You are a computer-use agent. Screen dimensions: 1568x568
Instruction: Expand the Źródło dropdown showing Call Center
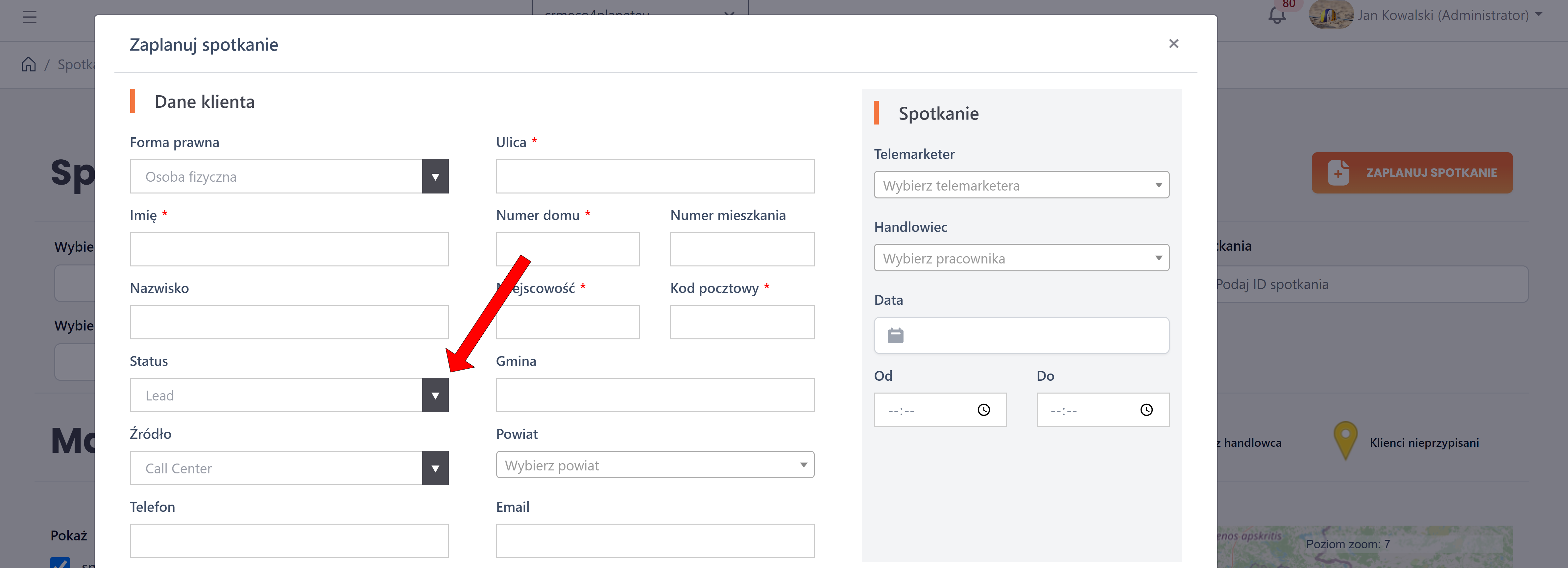[x=435, y=468]
